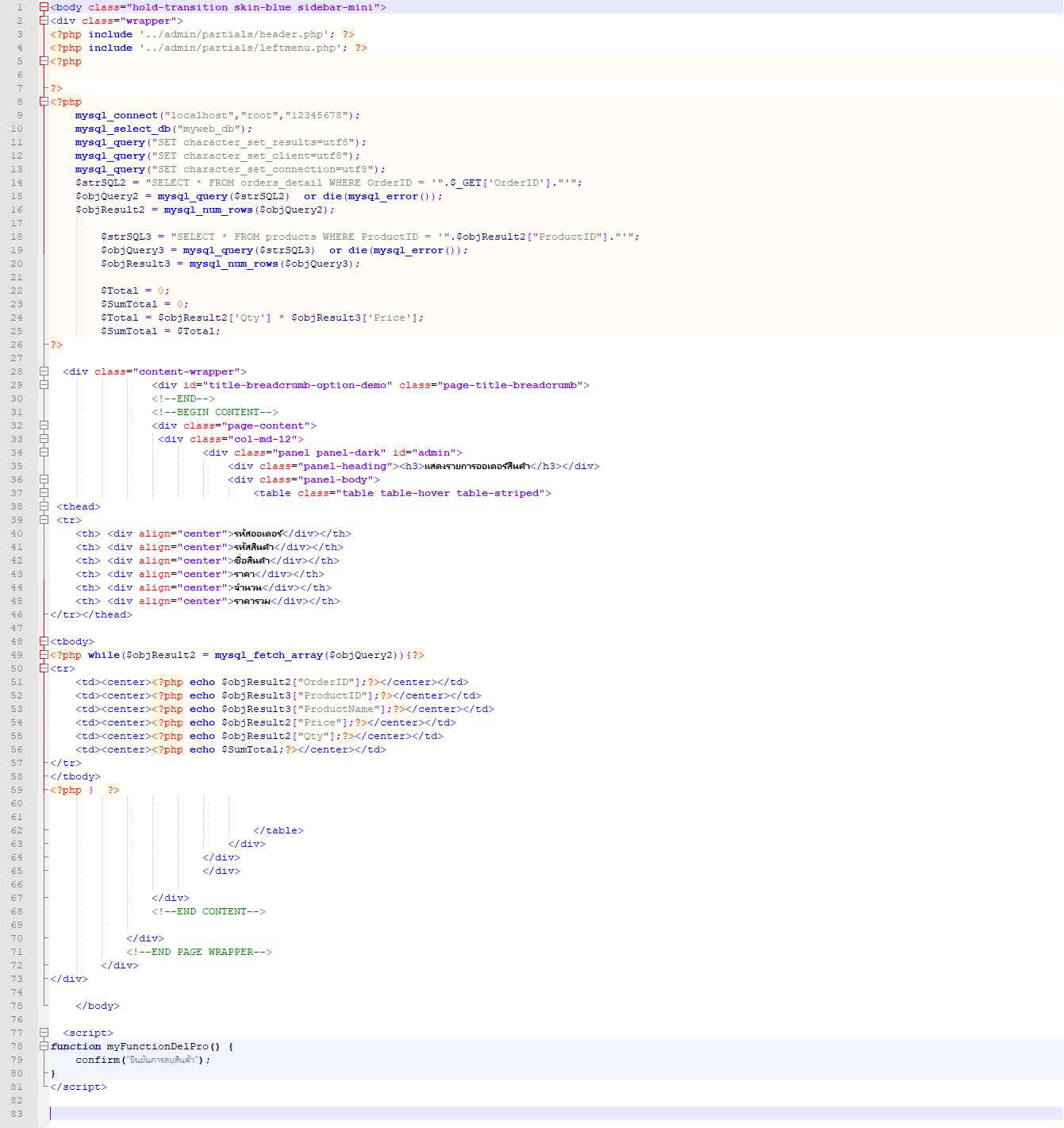Click the mysql_select_db function name
Viewport: 1064px width, 1128px height.
(123, 129)
